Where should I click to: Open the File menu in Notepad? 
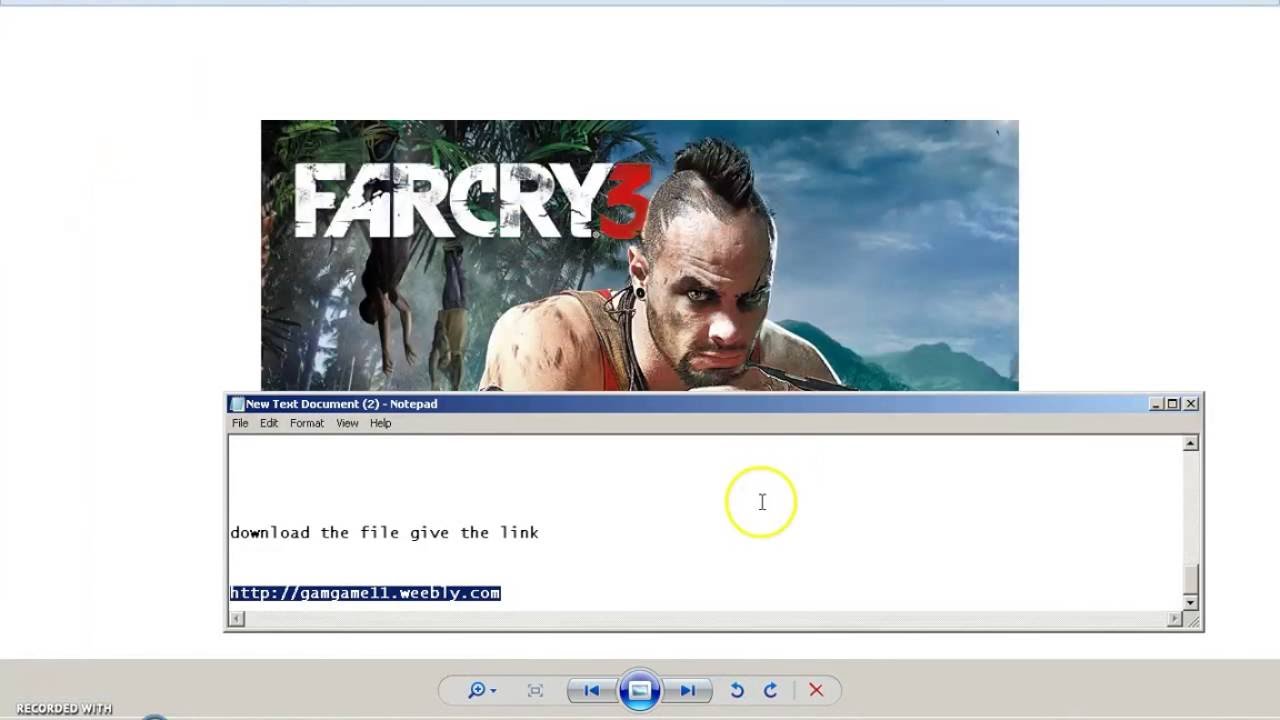(x=240, y=423)
